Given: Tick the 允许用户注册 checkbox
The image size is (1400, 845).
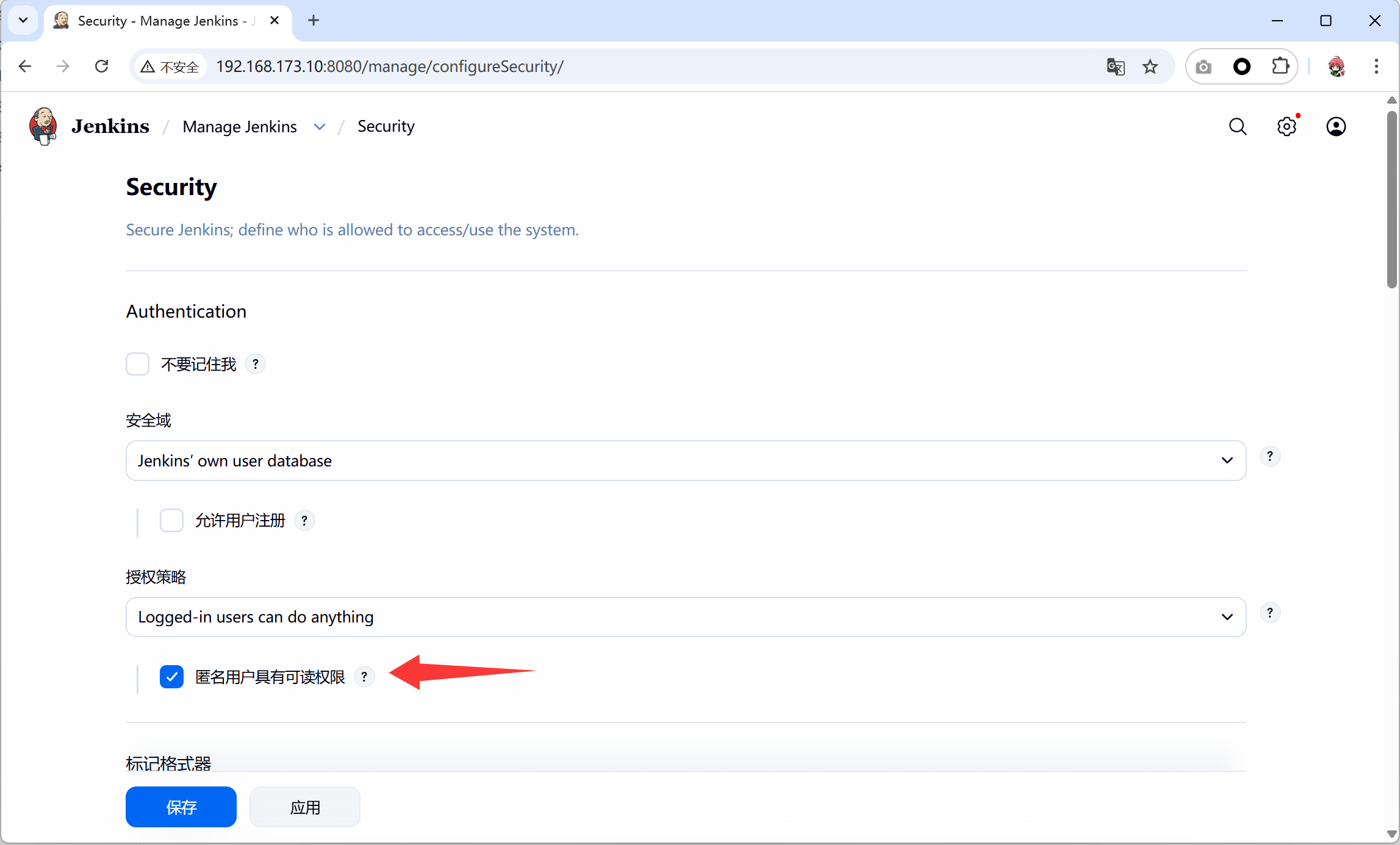Looking at the screenshot, I should (171, 521).
